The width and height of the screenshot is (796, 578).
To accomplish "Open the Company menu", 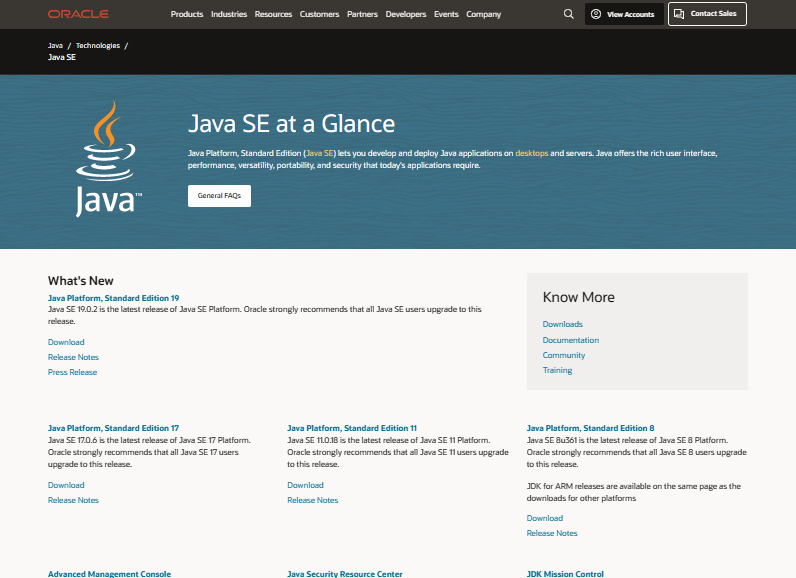I will 484,14.
